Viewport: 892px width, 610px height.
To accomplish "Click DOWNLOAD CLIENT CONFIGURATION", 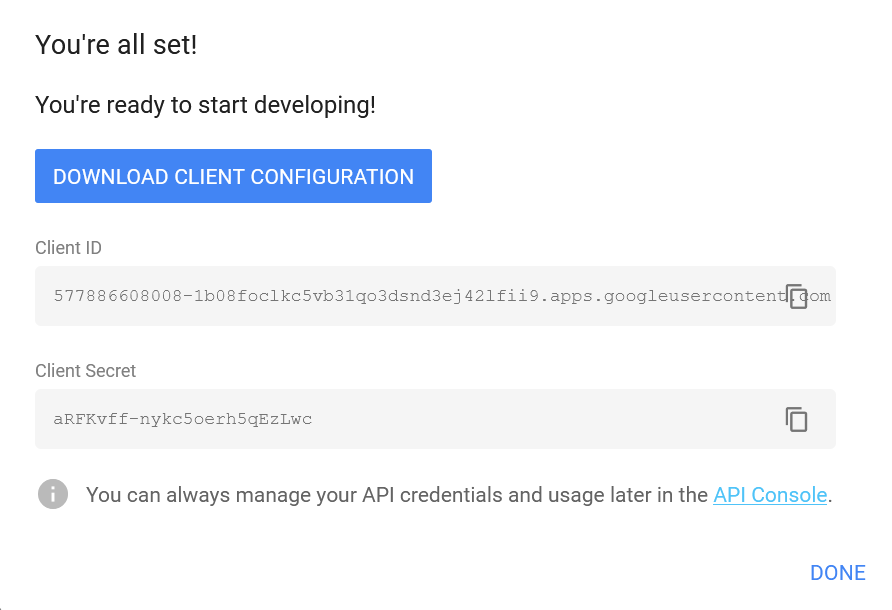I will coord(233,176).
